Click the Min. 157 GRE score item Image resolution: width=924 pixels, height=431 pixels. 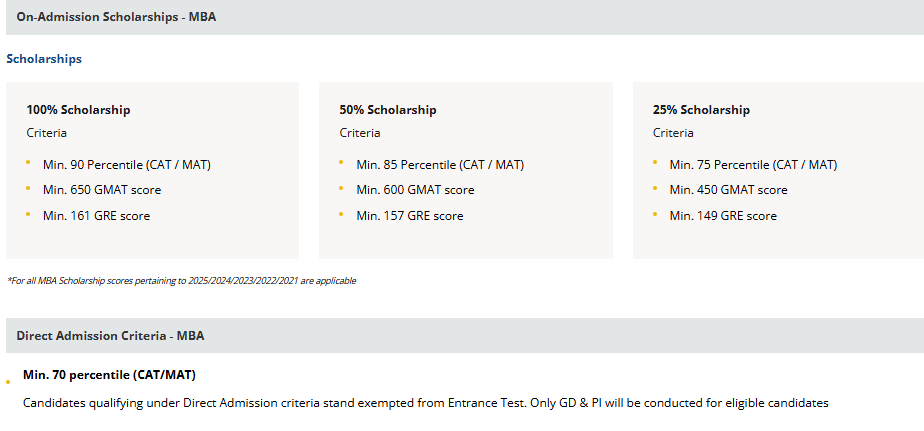pyautogui.click(x=410, y=215)
